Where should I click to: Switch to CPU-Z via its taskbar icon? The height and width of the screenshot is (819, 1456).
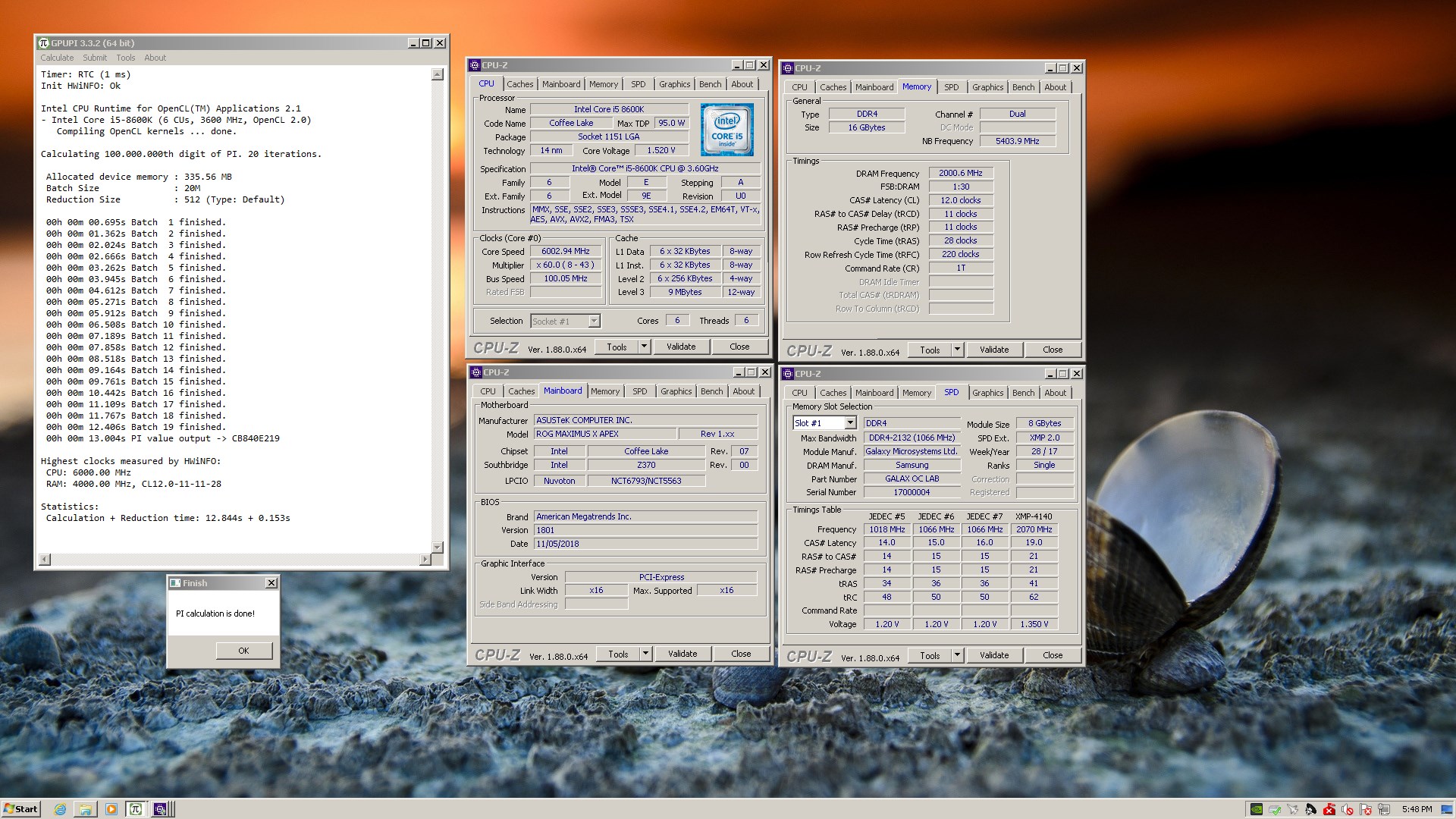click(160, 809)
